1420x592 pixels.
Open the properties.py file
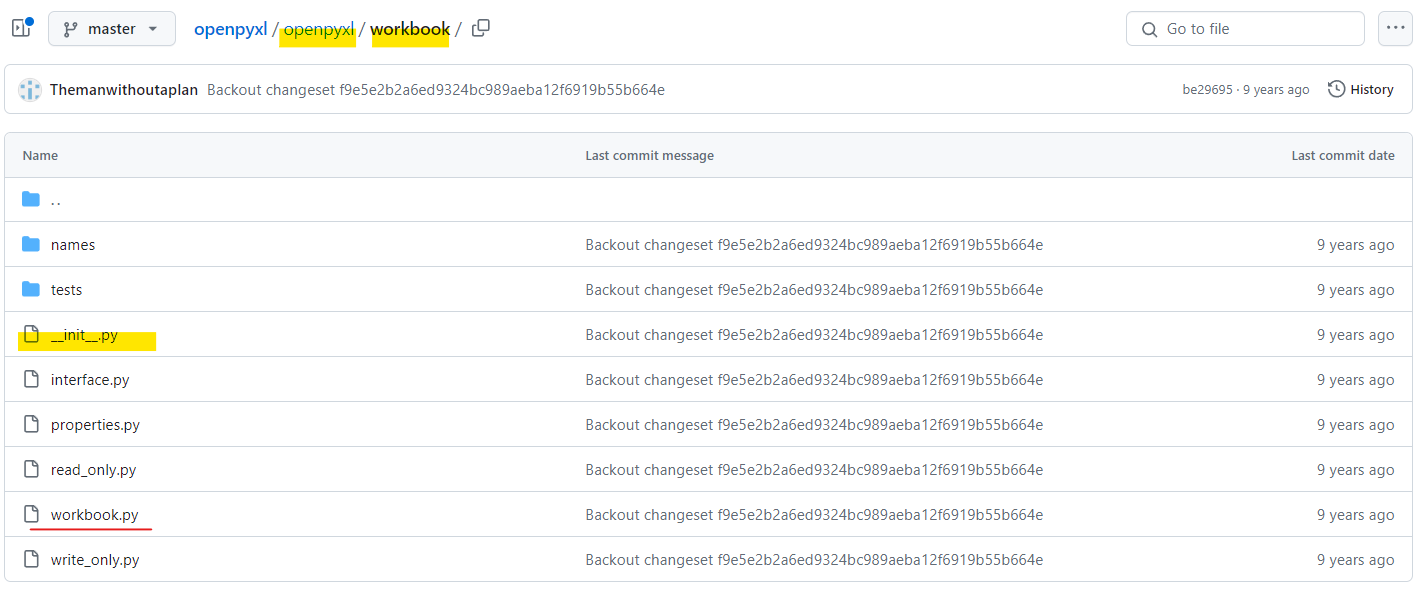(95, 425)
